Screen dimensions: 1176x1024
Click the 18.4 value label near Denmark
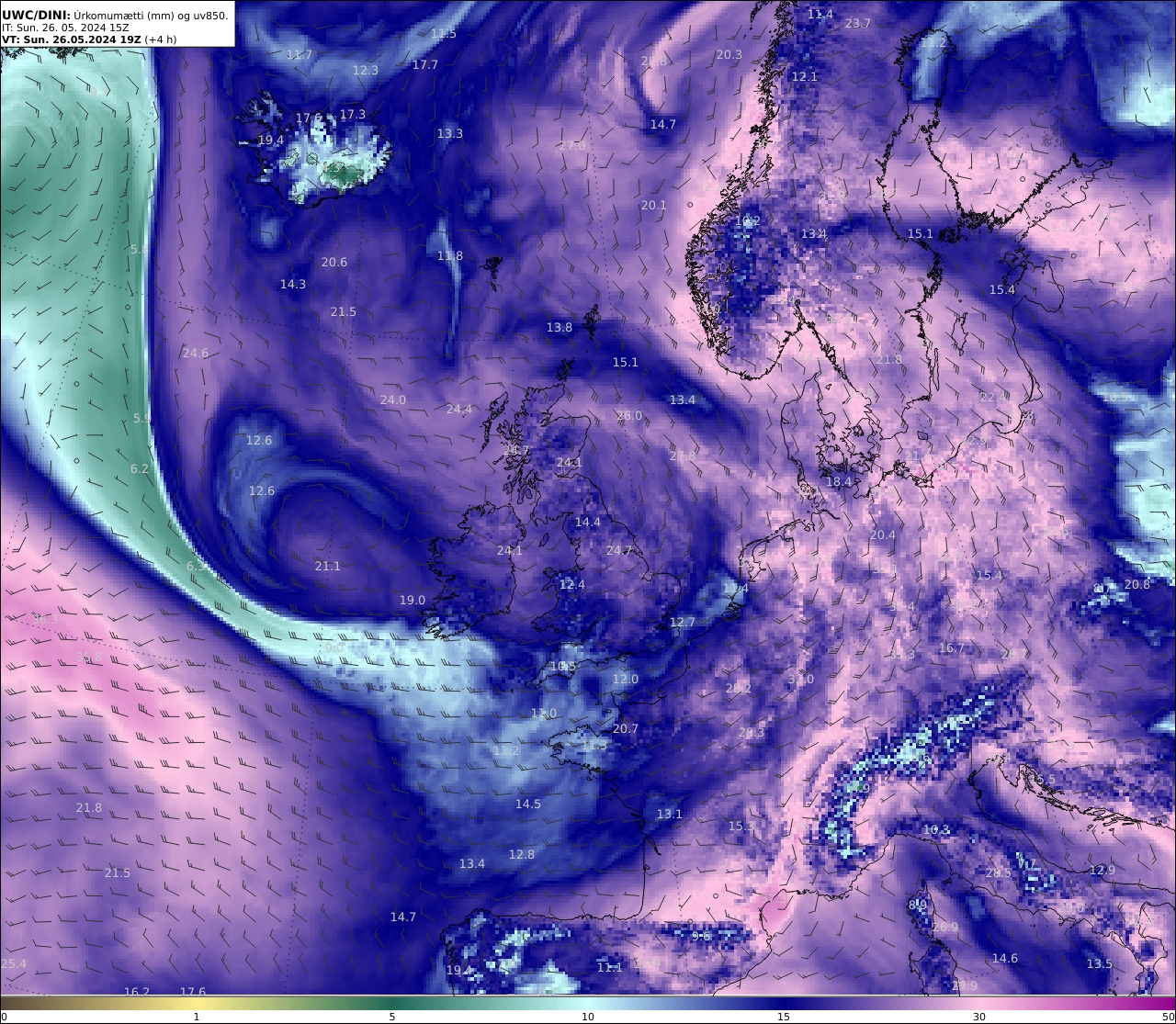pos(839,482)
